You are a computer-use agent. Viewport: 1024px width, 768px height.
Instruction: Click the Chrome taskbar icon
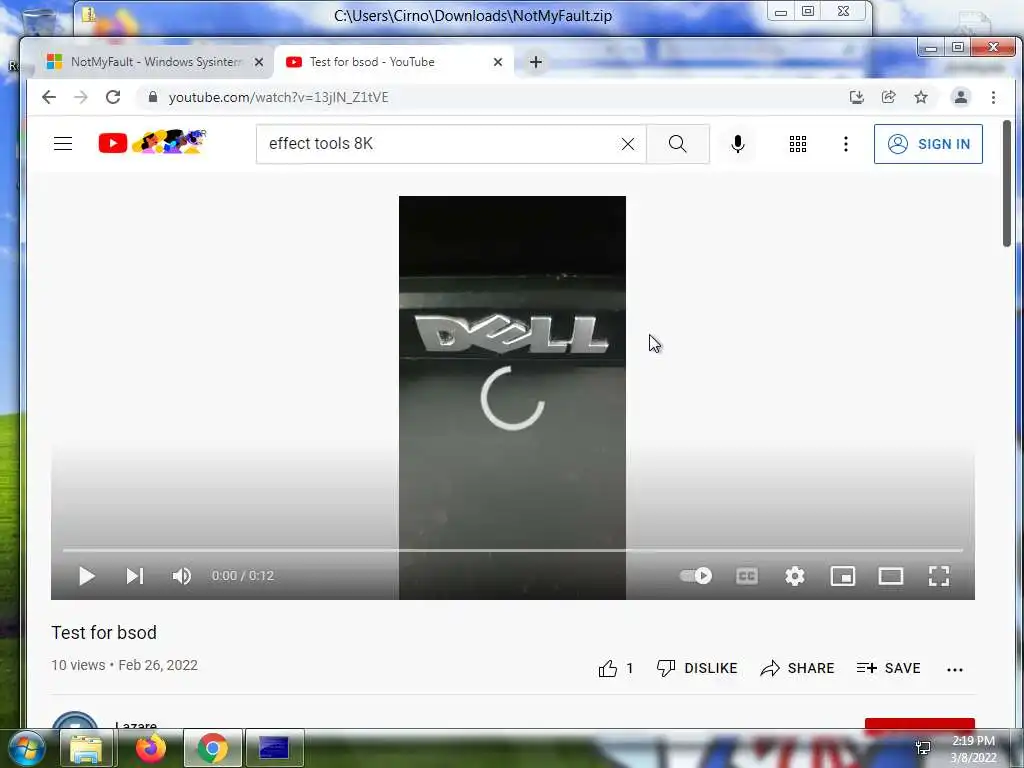click(x=213, y=748)
